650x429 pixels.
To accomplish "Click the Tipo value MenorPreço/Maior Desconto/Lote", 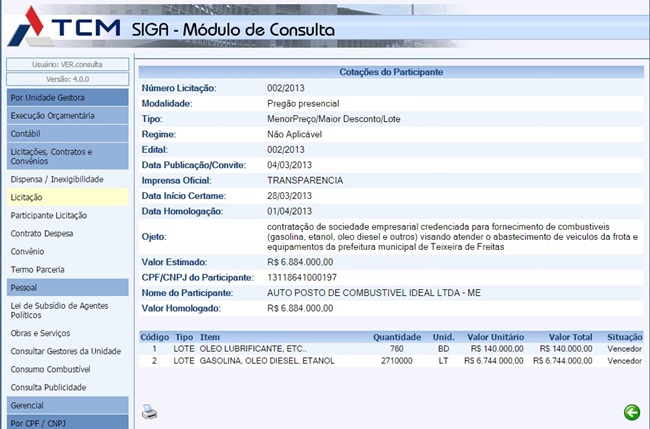I will tap(334, 119).
